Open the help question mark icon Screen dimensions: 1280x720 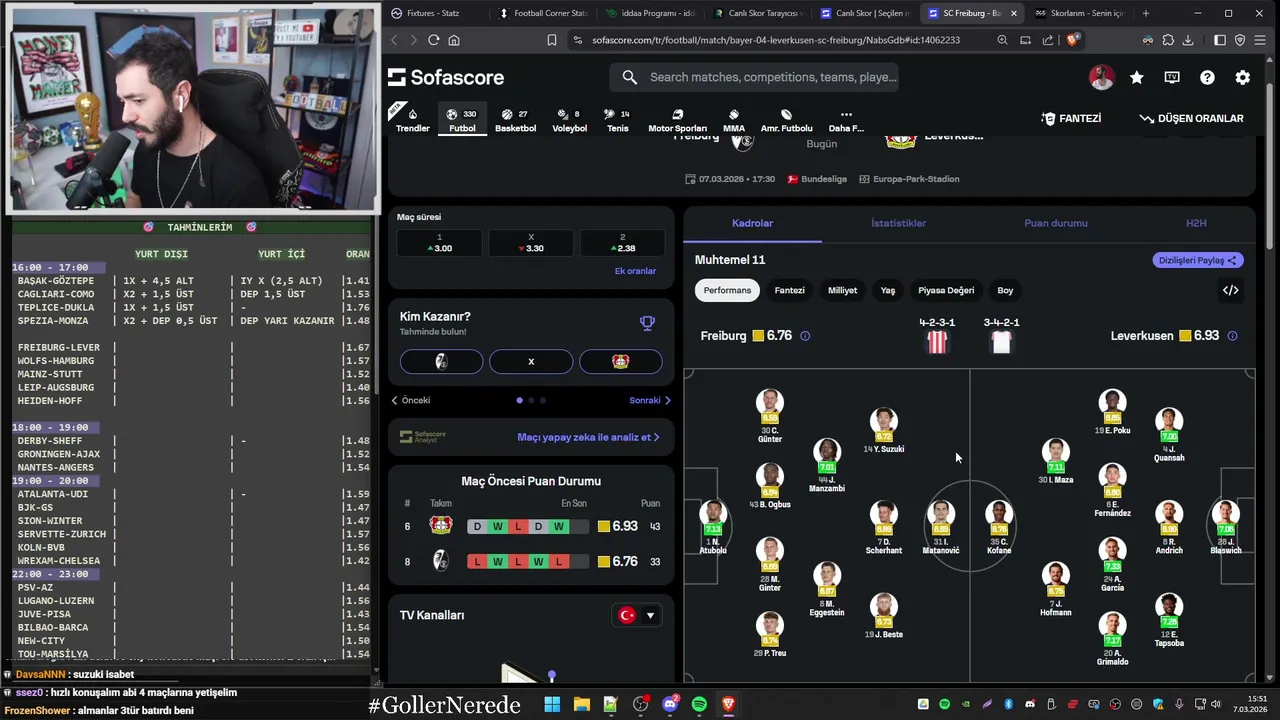(1207, 77)
